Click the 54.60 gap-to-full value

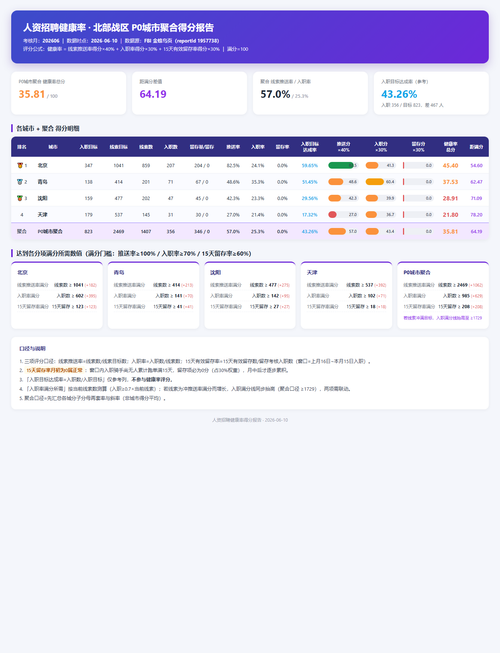[x=476, y=165]
